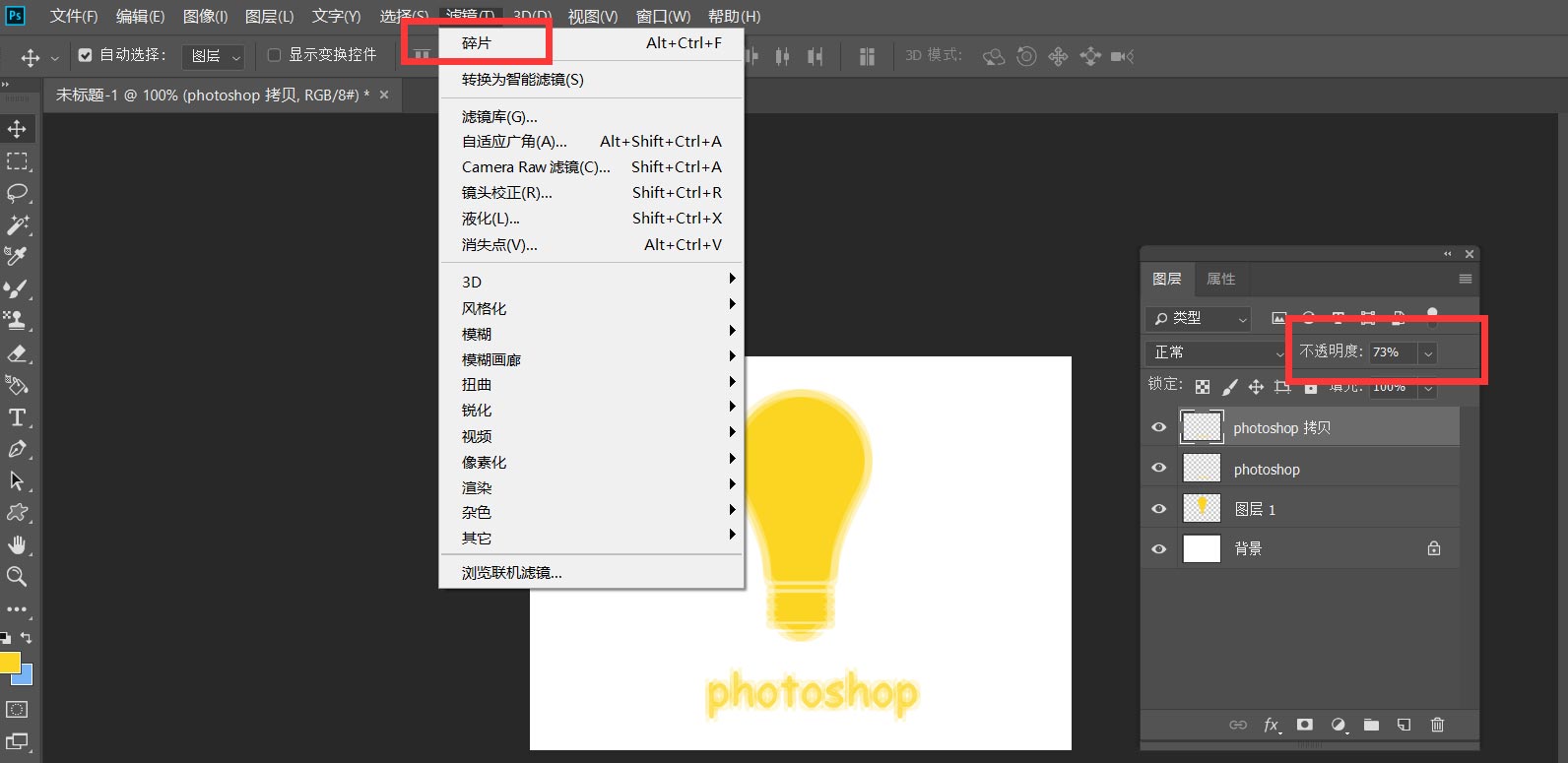
Task: Swap foreground and background colors
Action: click(27, 638)
